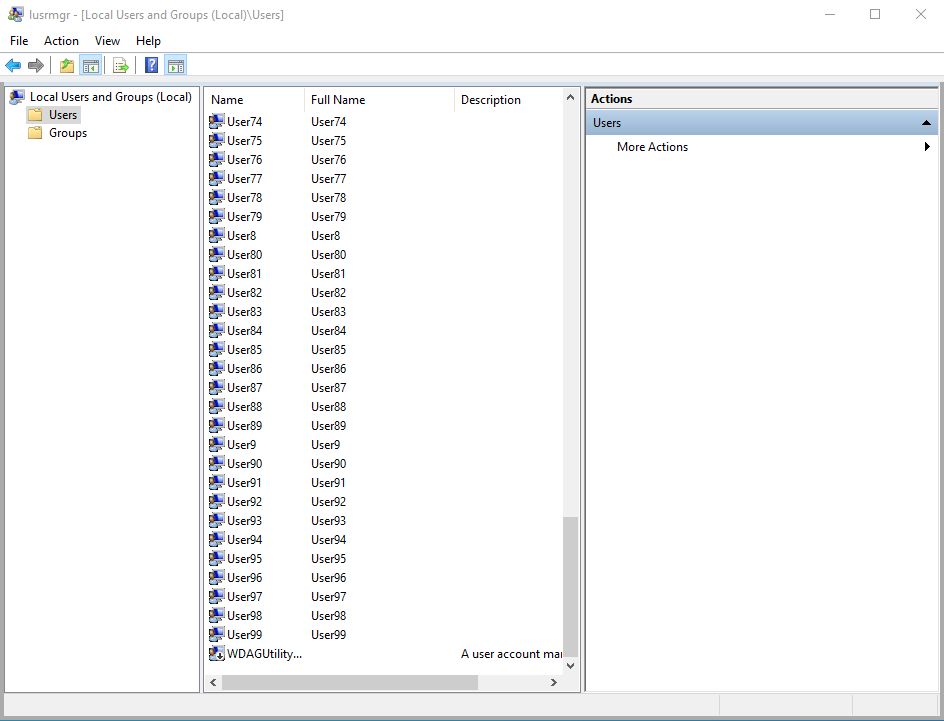The width and height of the screenshot is (944, 721).
Task: Click the Back arrow toolbar icon
Action: click(13, 66)
